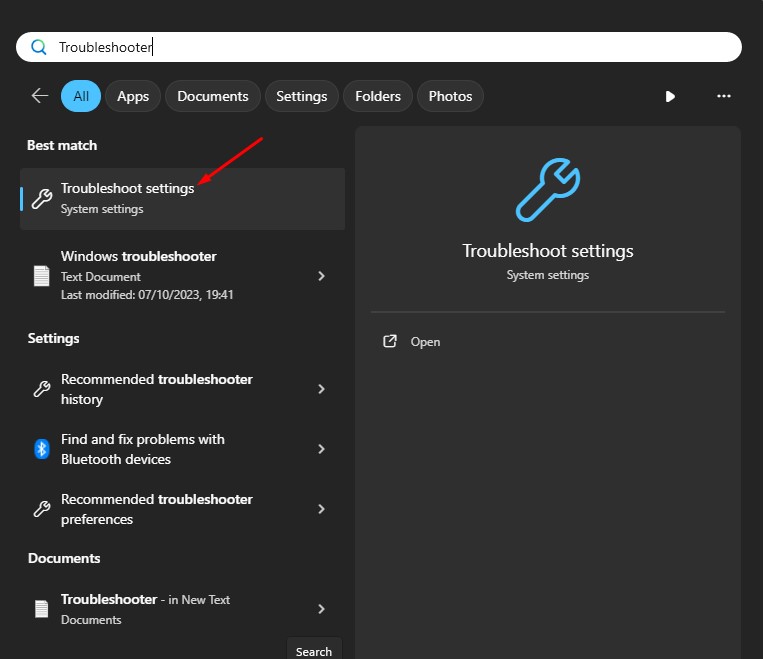The image size is (763, 659).
Task: Expand Troubleshooter document result chevron
Action: [321, 609]
